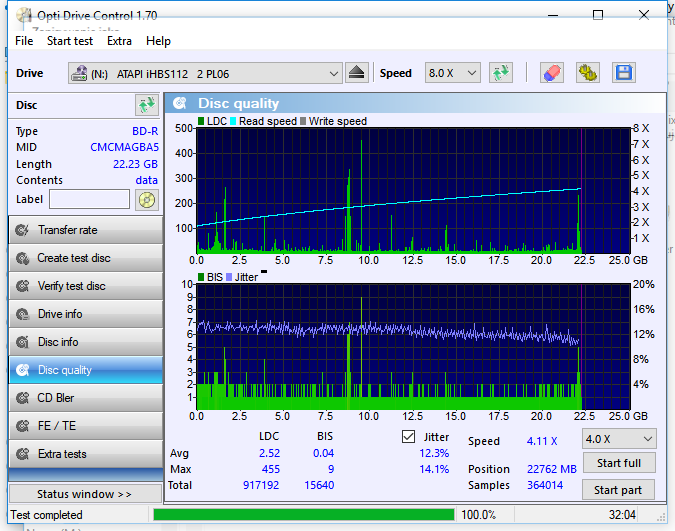Click the green test progress bar

tap(303, 515)
